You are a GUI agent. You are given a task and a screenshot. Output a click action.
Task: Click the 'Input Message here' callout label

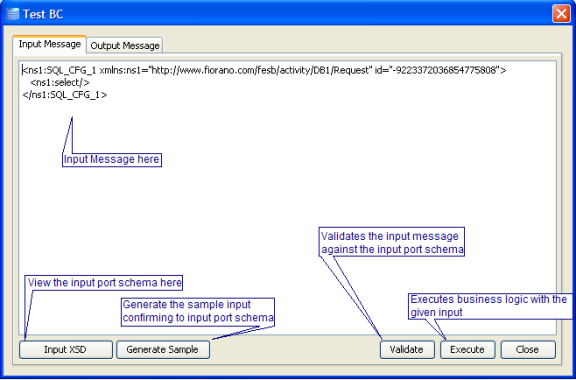[x=112, y=160]
